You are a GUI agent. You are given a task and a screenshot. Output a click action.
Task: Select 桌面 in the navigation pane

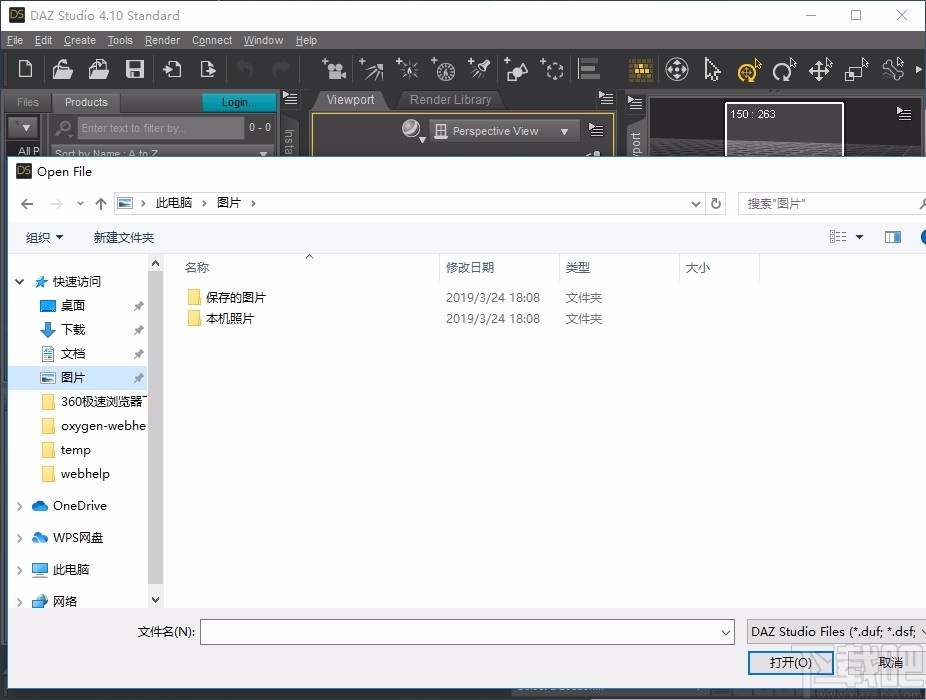73,305
